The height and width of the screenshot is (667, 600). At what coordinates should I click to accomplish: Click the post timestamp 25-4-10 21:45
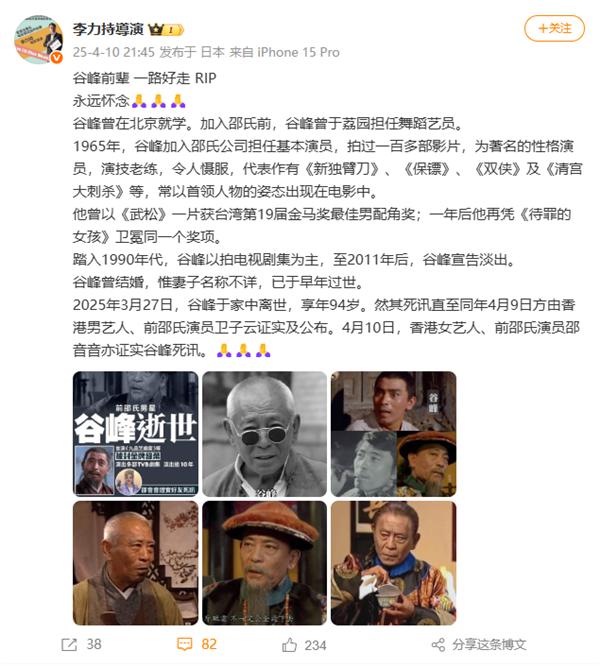[x=114, y=52]
